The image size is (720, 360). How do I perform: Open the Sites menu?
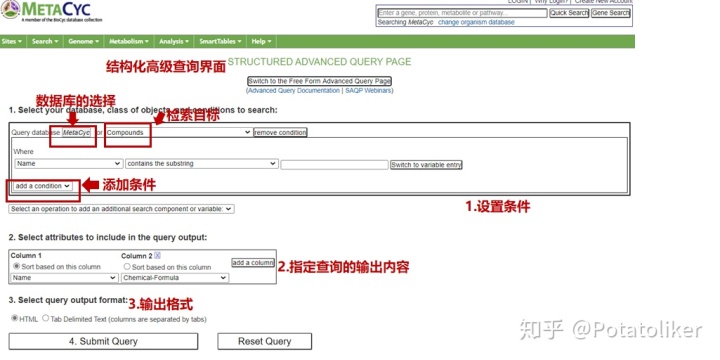[12, 41]
